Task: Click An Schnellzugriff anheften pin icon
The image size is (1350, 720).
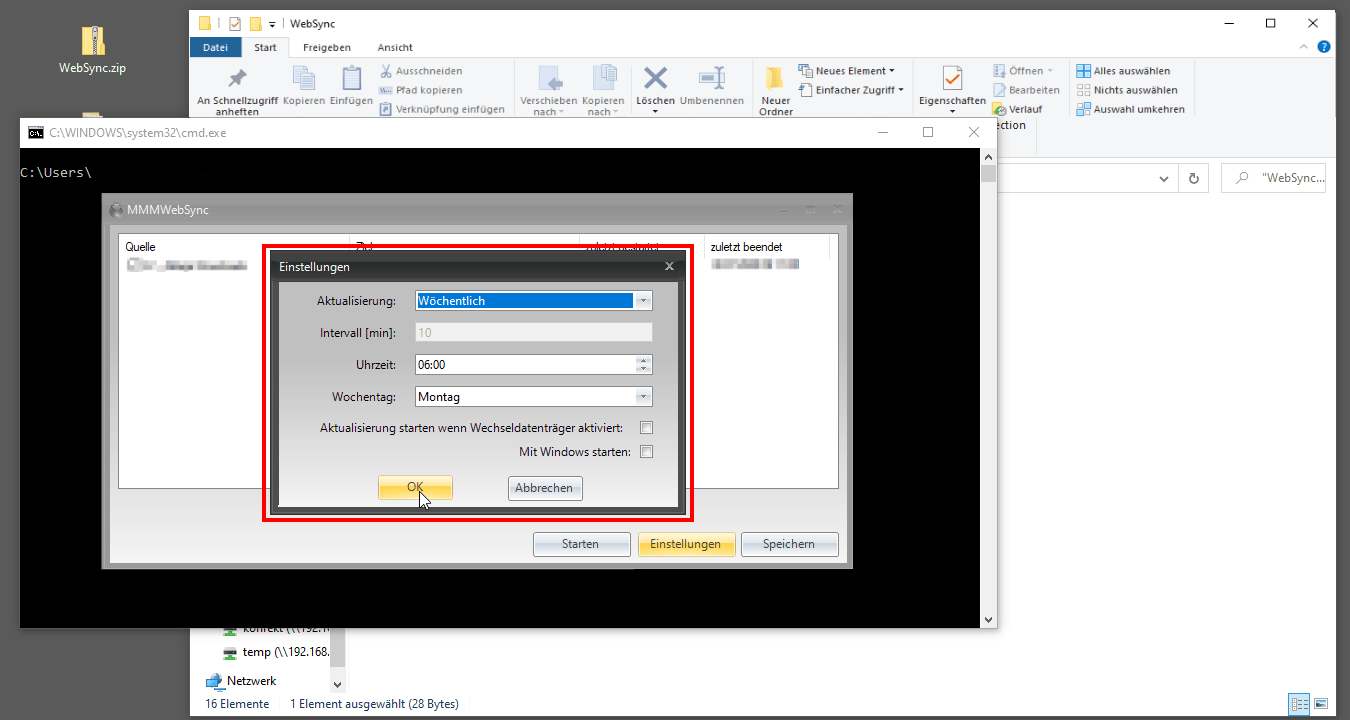Action: pos(237,80)
